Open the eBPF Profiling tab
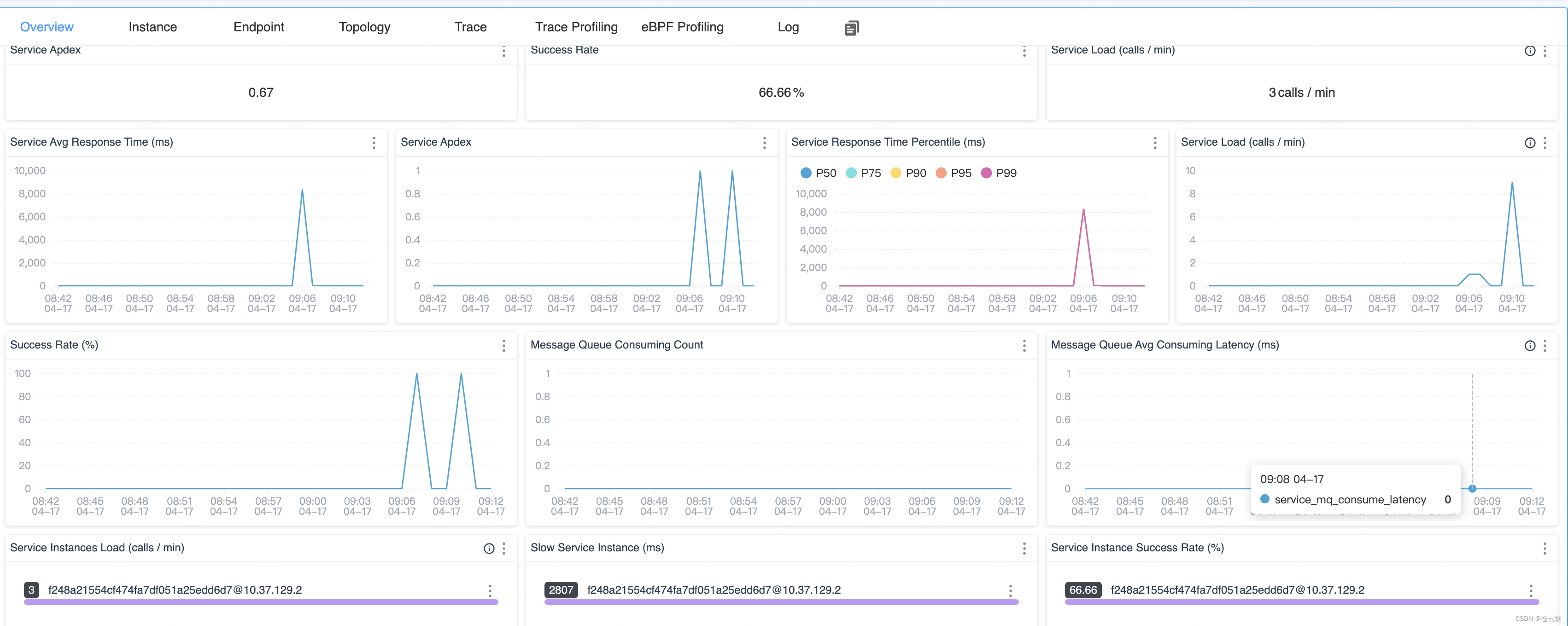The image size is (1568, 626). [682, 27]
